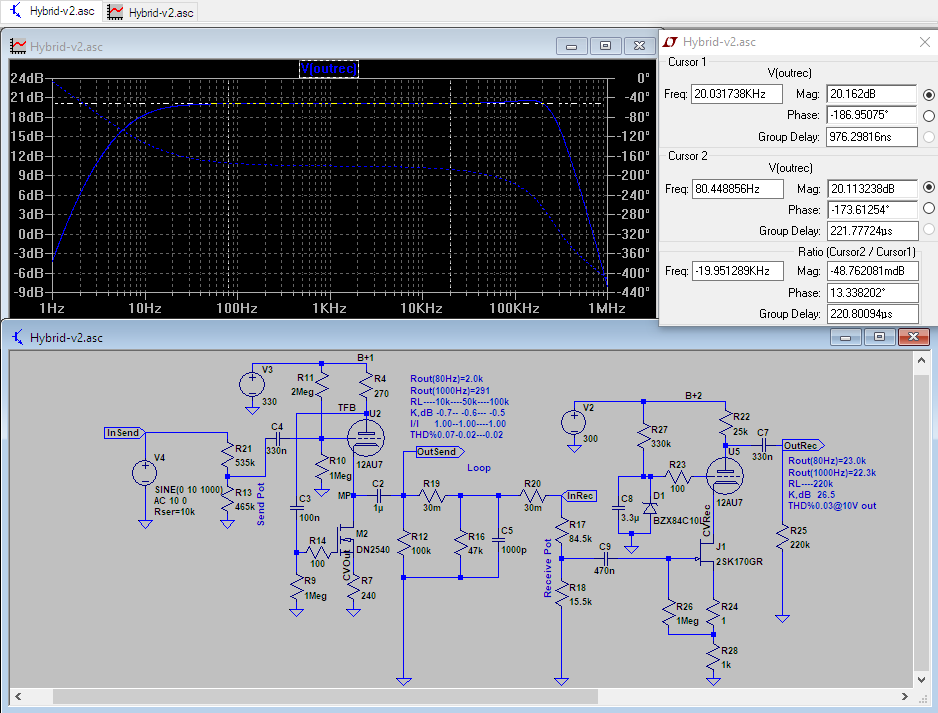Screen dimensions: 938x713
Task: Select the V3 330V voltage source symbol
Action: [x=250, y=384]
